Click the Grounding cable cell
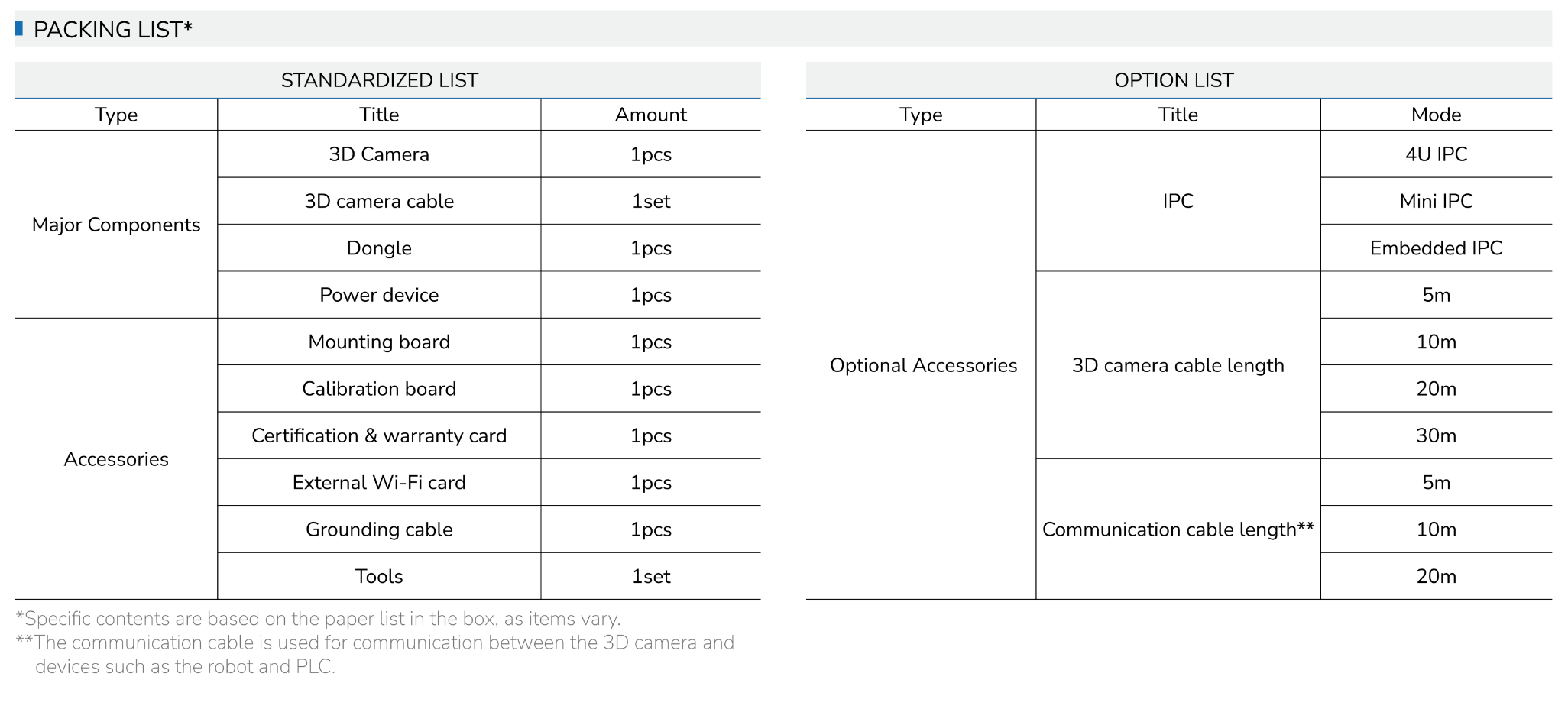 pyautogui.click(x=379, y=529)
